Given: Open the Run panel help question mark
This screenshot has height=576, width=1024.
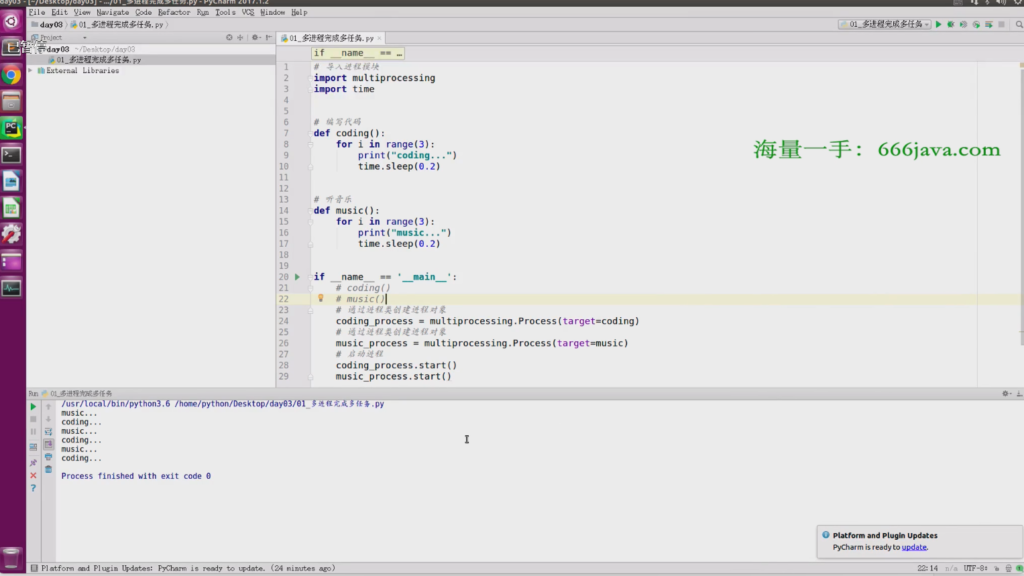Looking at the screenshot, I should (33, 488).
